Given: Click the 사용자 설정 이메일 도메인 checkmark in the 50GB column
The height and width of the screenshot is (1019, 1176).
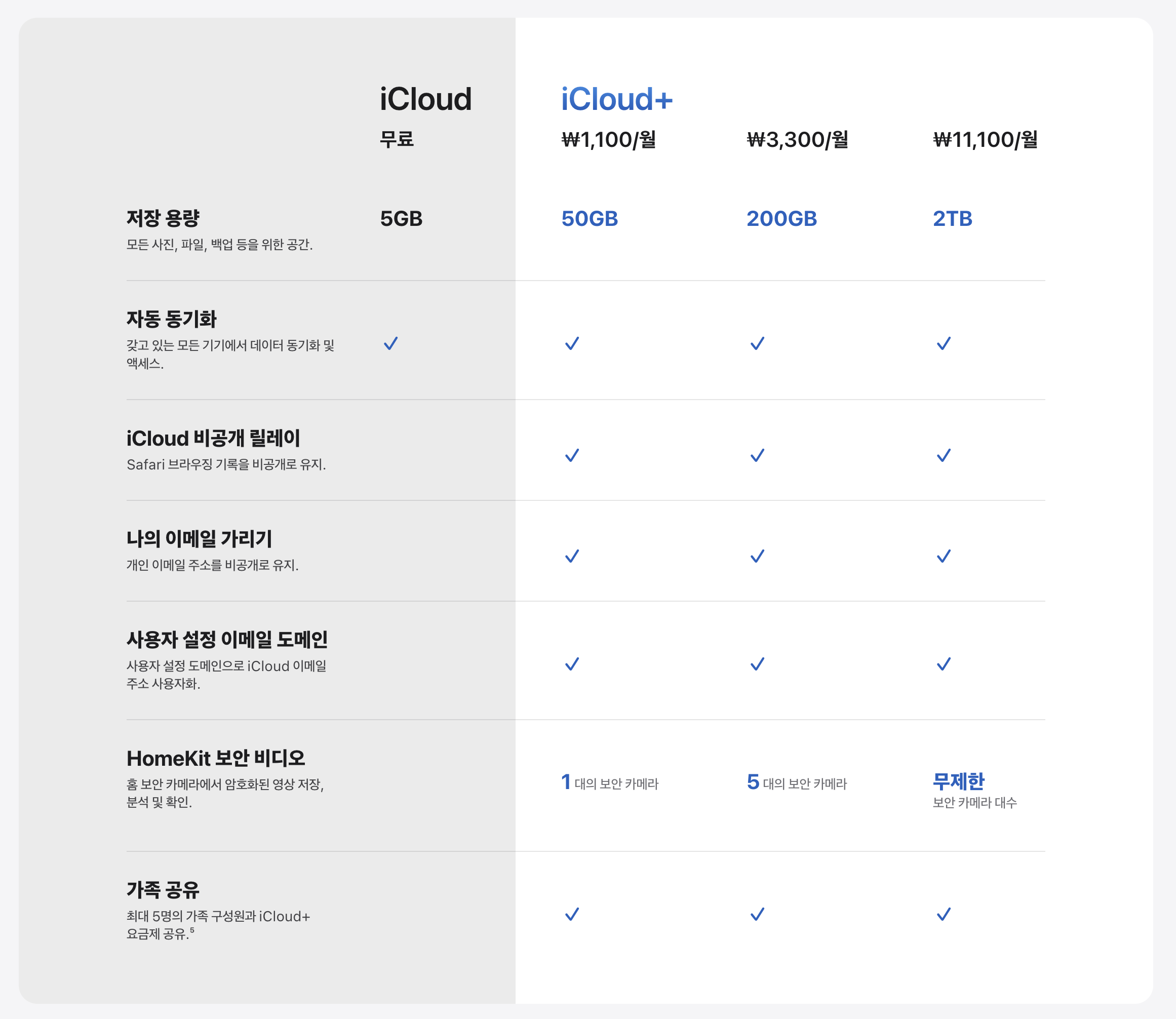Looking at the screenshot, I should click(572, 664).
